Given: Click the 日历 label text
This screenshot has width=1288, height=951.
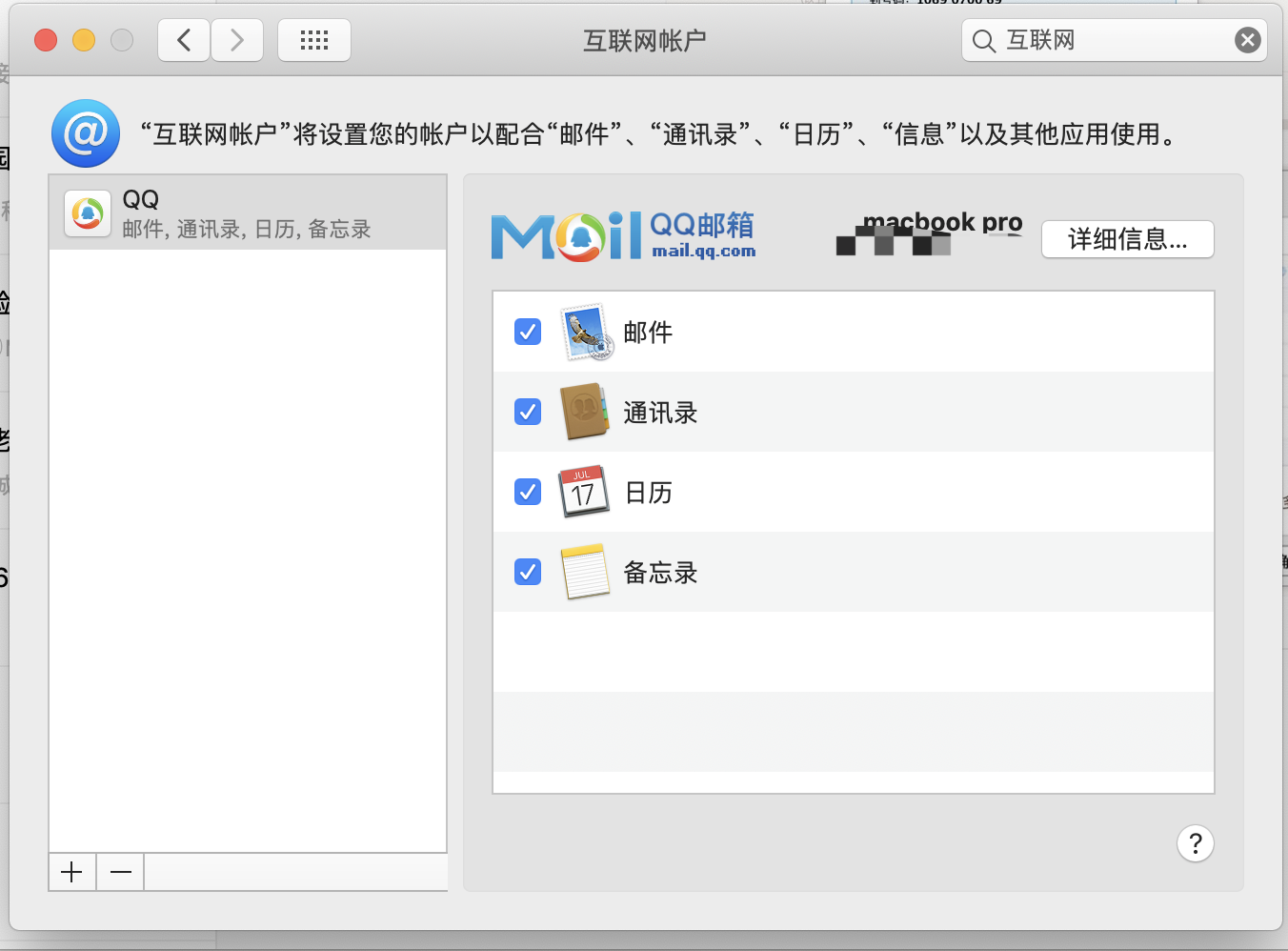Looking at the screenshot, I should (649, 493).
